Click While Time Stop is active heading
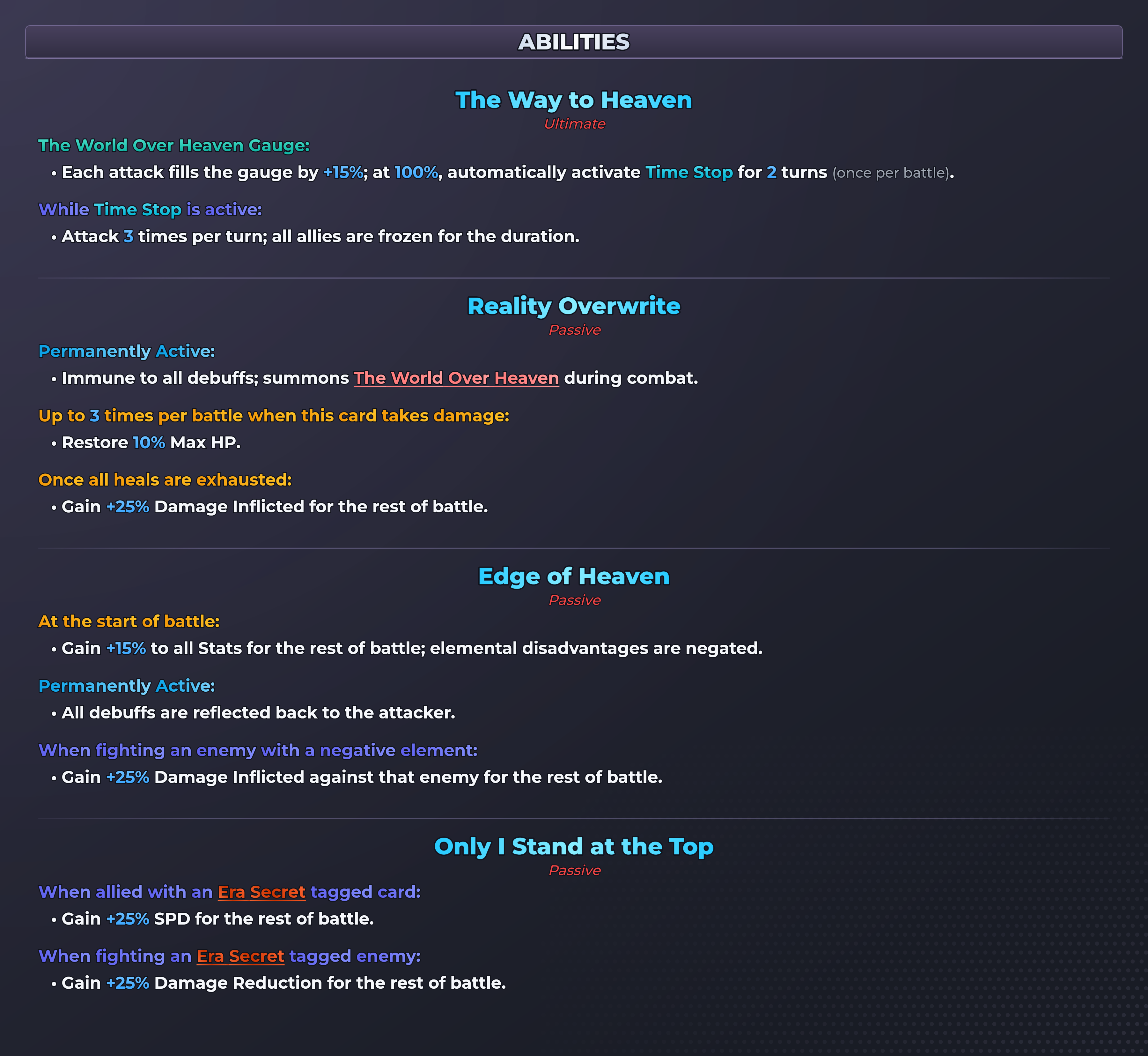 point(150,210)
